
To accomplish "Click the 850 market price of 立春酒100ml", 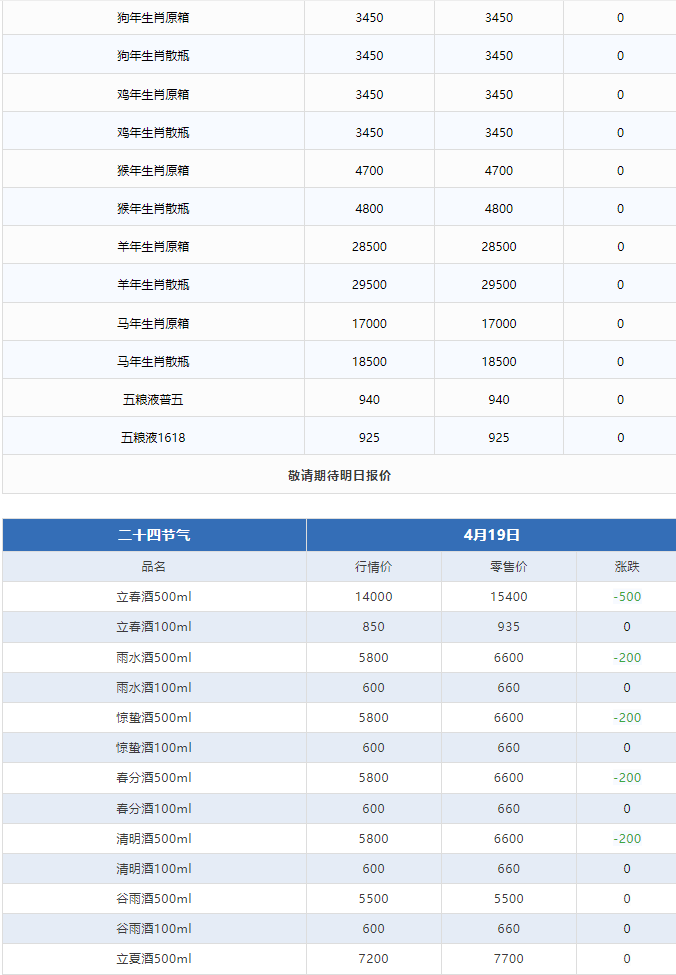I will click(x=374, y=626).
